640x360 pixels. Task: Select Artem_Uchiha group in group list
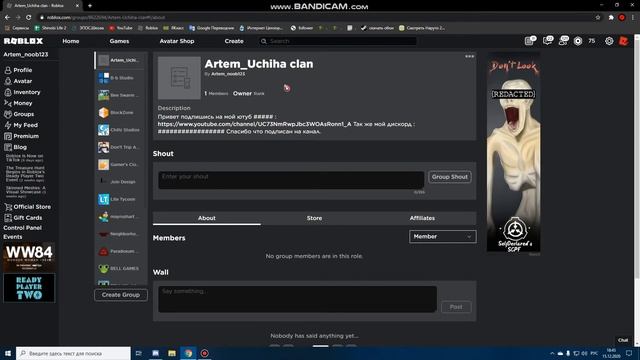coord(121,60)
